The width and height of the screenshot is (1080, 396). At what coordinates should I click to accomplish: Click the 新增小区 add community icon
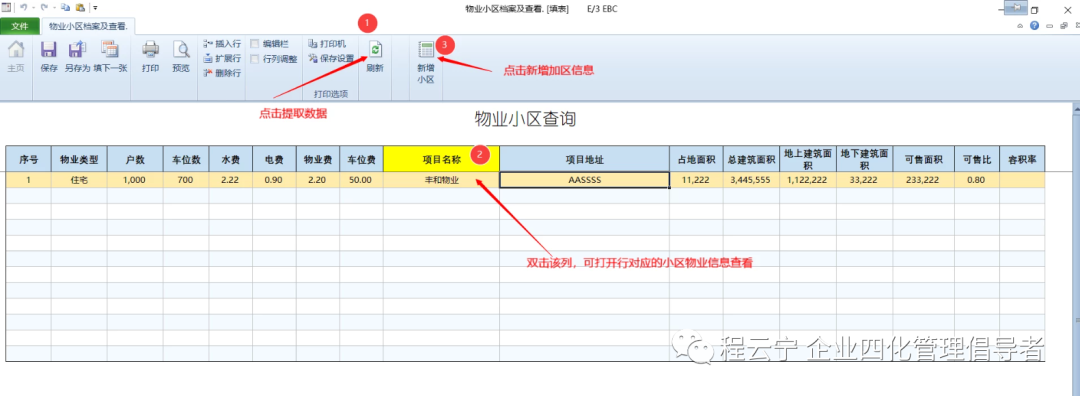coord(426,50)
